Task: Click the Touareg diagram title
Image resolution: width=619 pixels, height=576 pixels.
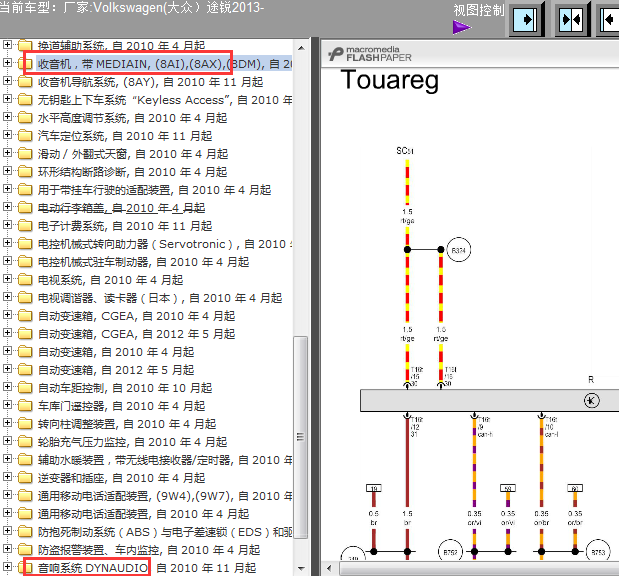Action: [389, 80]
